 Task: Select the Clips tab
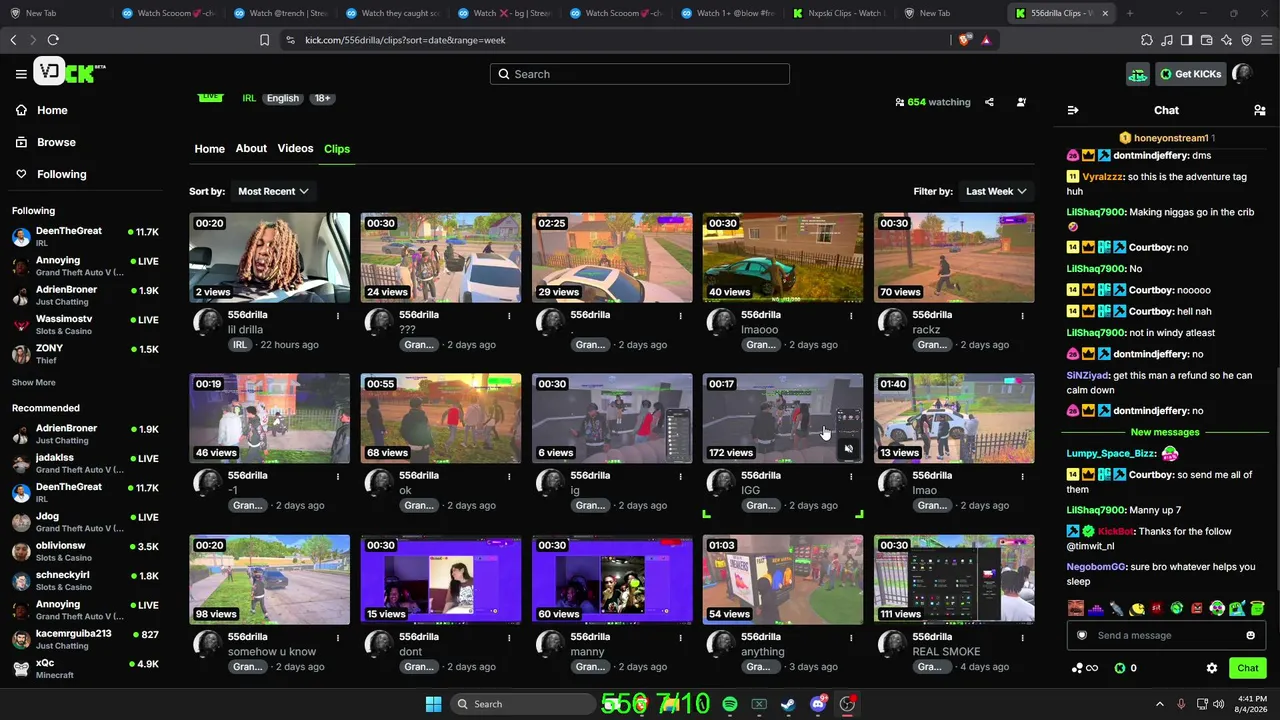[x=337, y=149]
